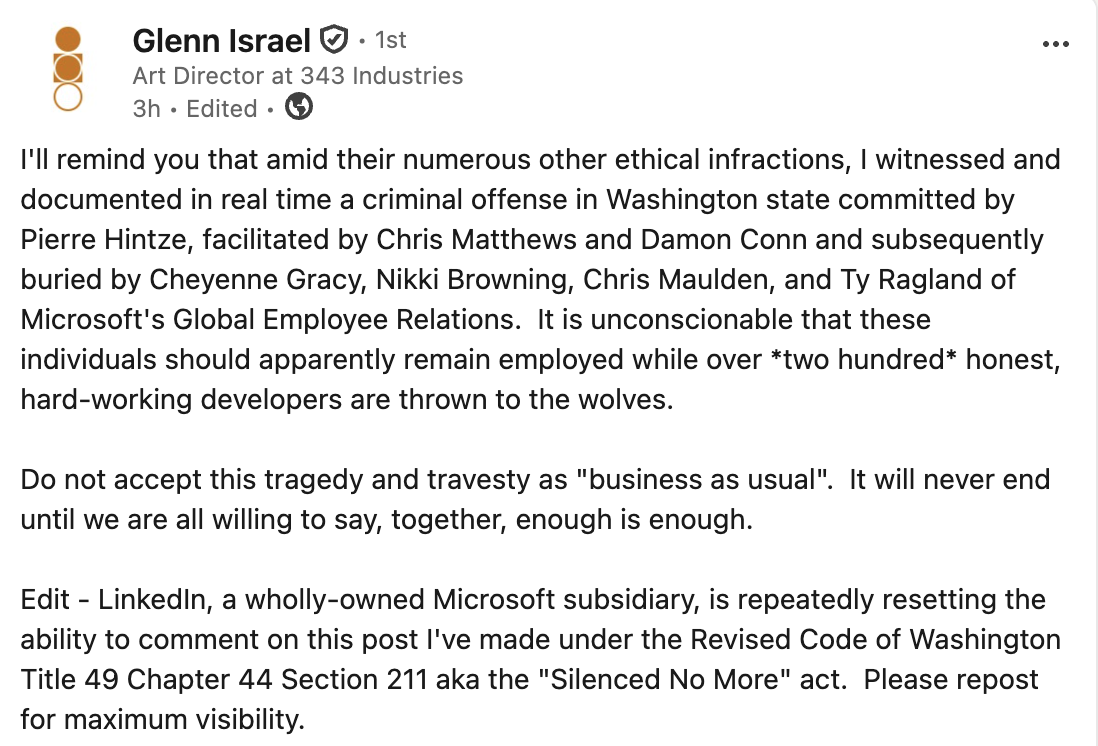Click the 1st connection degree label

click(390, 40)
